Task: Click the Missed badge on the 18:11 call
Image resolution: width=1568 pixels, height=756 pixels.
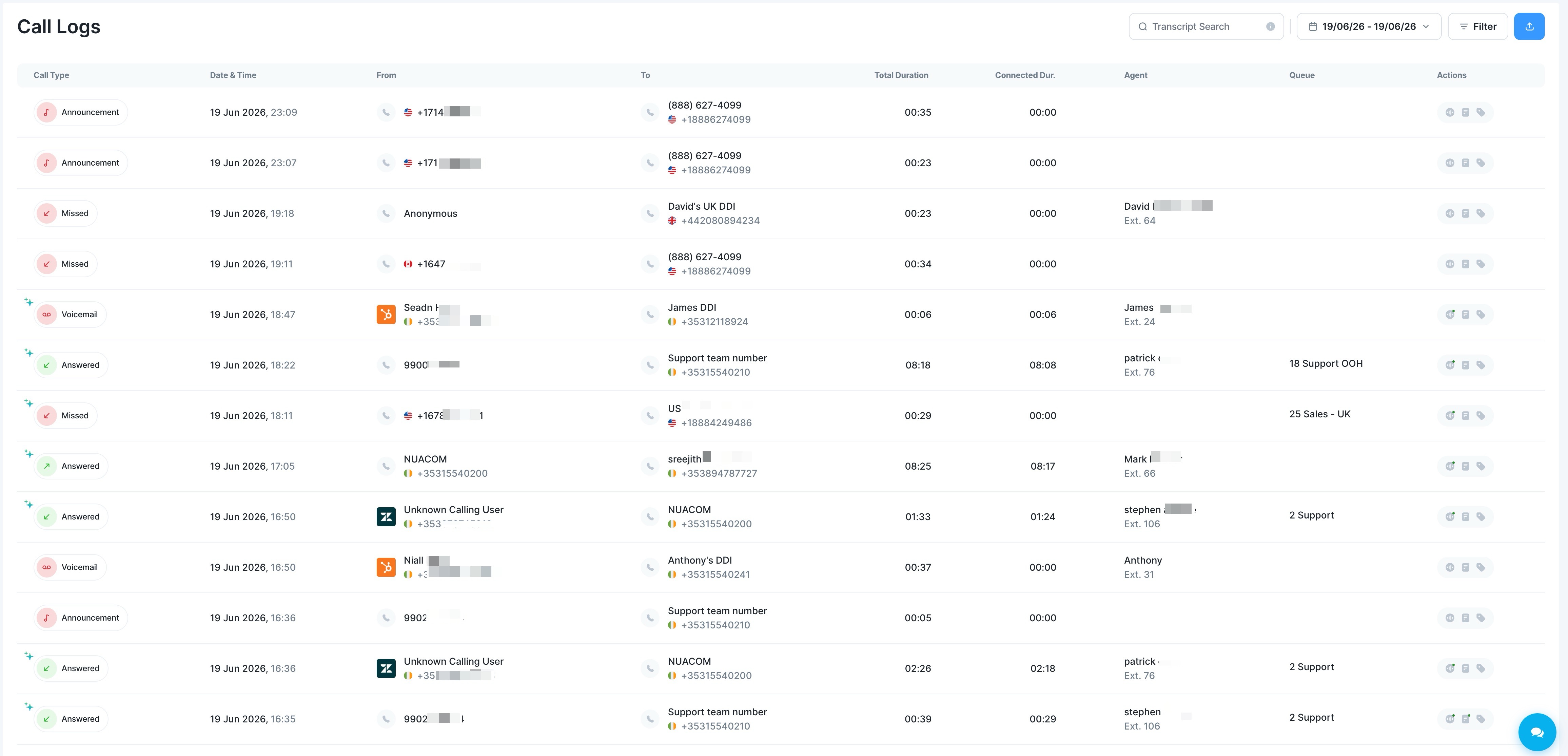Action: pos(66,415)
